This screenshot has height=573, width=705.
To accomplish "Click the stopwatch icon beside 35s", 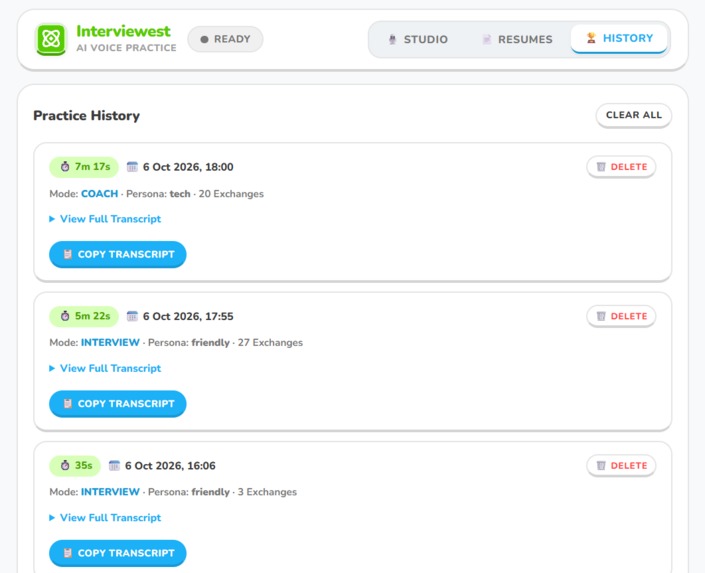I will 65,465.
